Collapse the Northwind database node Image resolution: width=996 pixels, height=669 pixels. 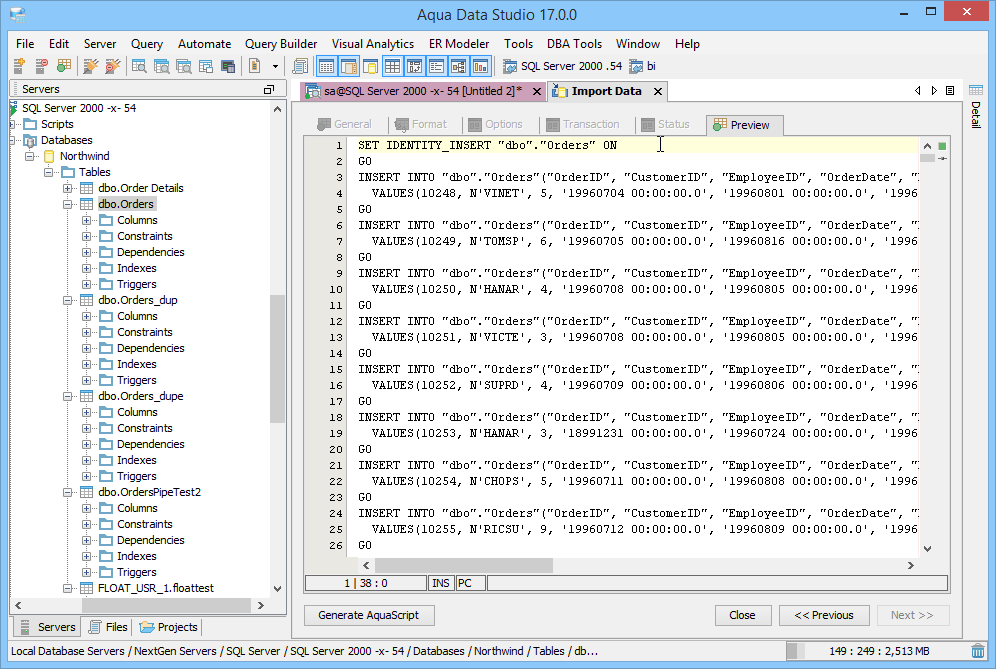29,156
